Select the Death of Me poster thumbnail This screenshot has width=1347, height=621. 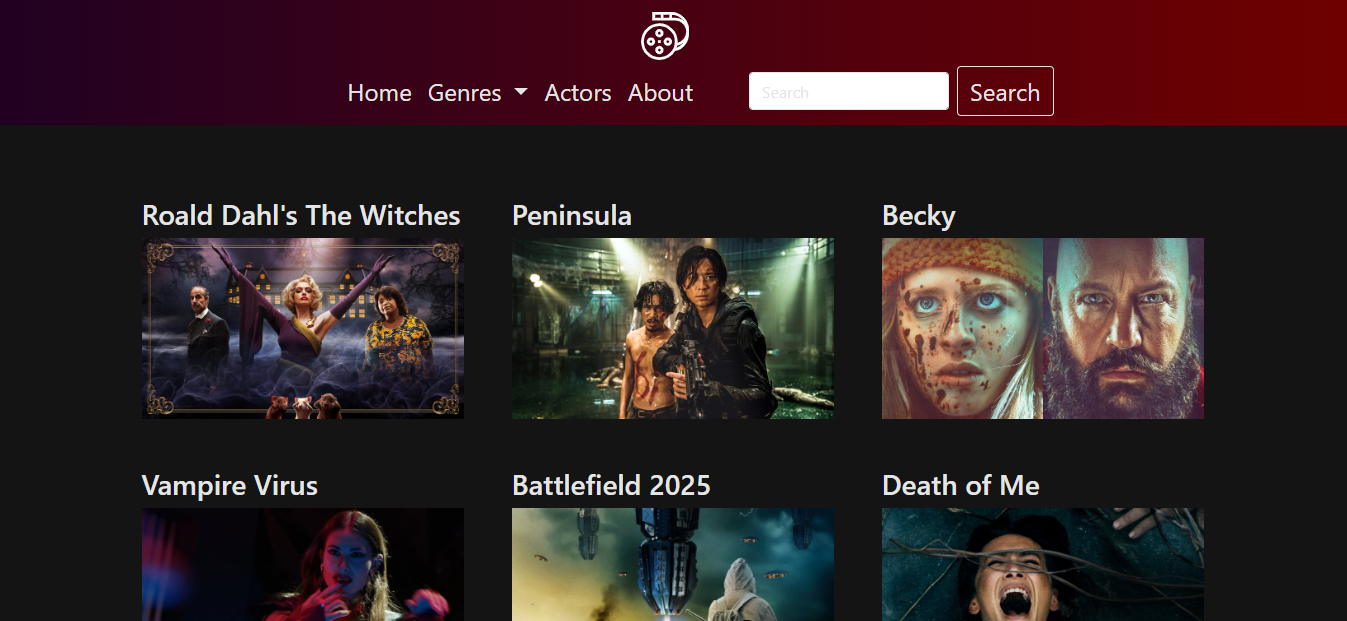click(1043, 564)
